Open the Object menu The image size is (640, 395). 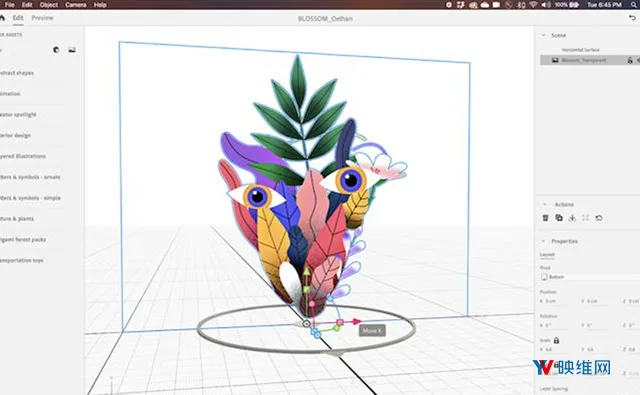(x=49, y=4)
